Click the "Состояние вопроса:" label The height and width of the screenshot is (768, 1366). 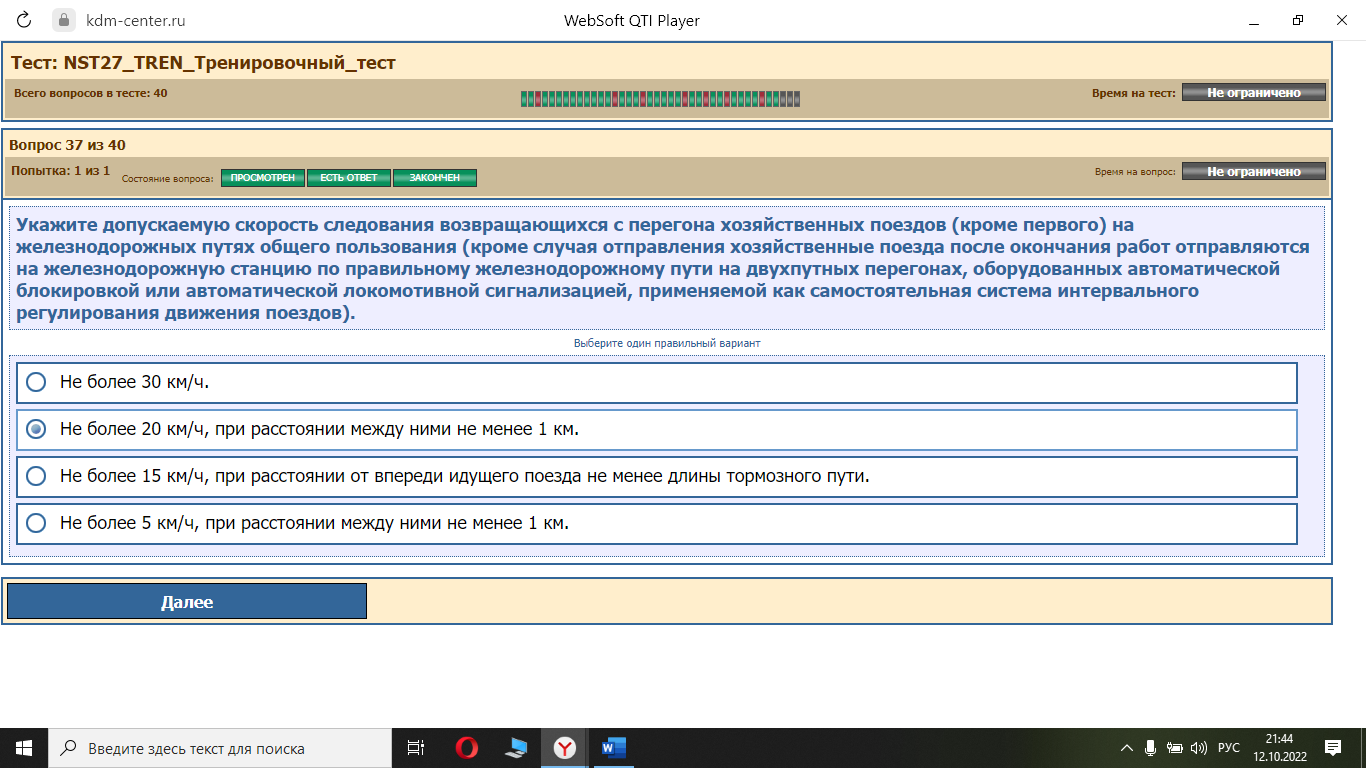tap(168, 178)
